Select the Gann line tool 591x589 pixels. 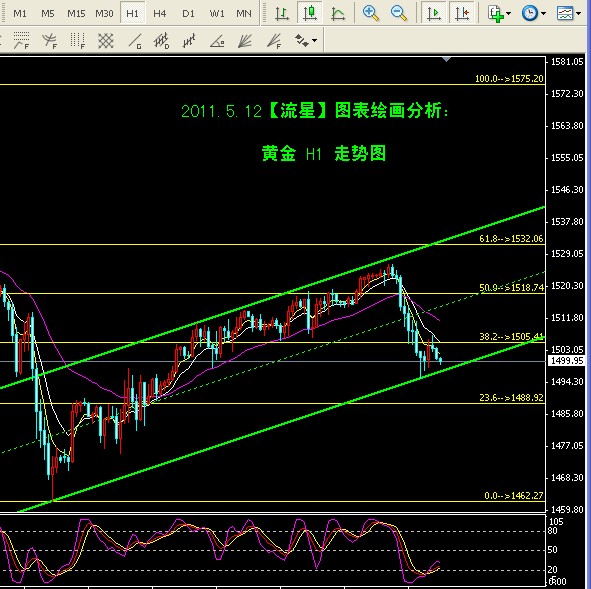135,41
